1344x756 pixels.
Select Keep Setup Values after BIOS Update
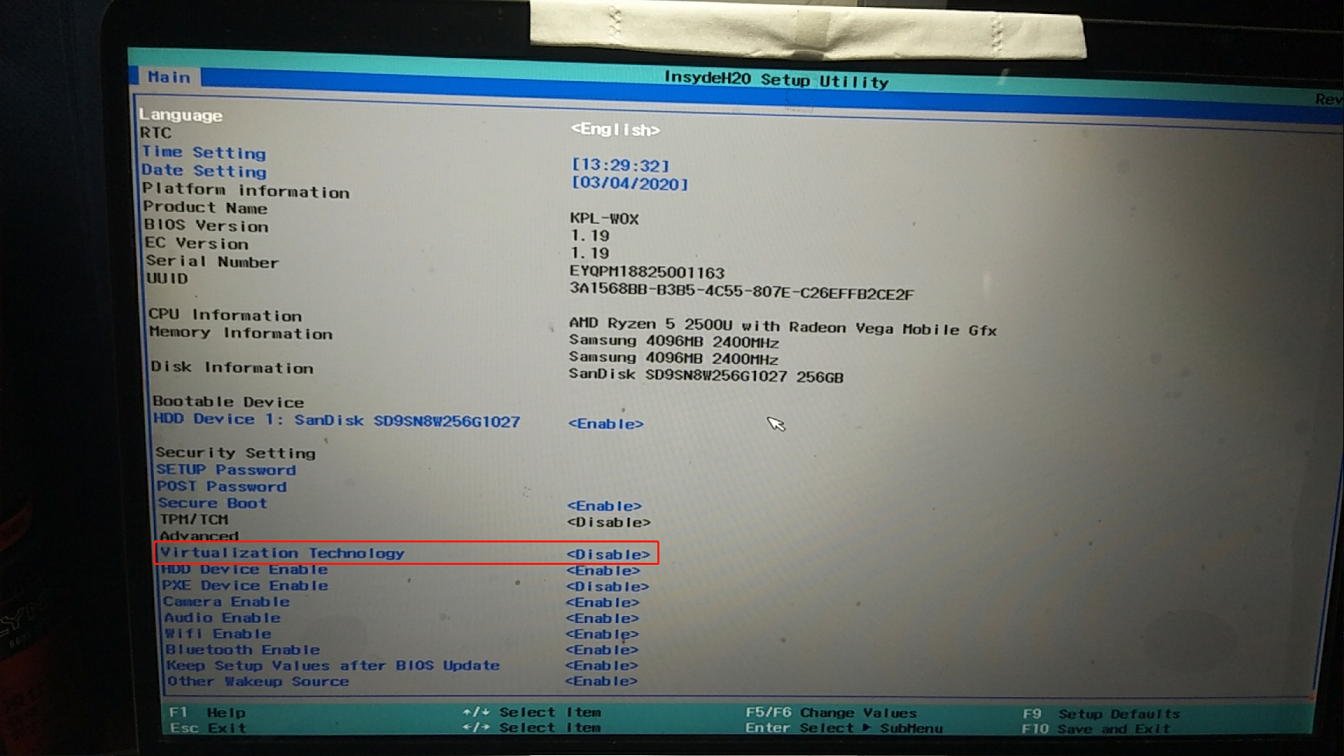(x=333, y=665)
